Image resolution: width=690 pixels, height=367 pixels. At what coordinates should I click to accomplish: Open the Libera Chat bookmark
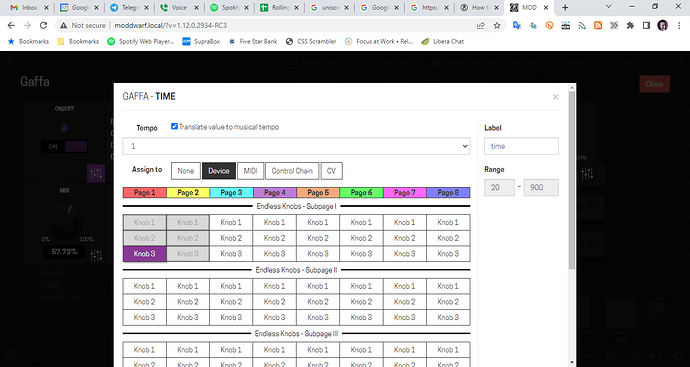tap(443, 41)
